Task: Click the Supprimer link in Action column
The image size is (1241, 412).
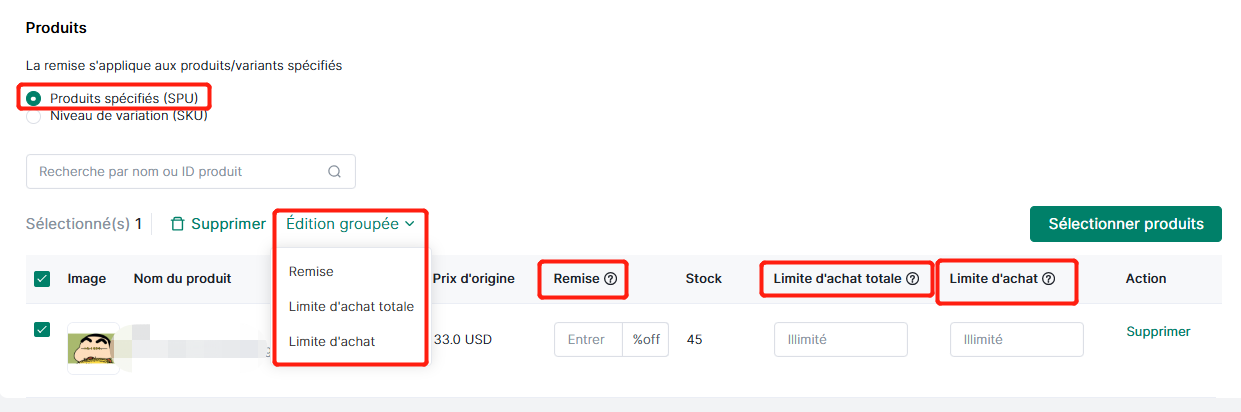Action: (x=1158, y=331)
